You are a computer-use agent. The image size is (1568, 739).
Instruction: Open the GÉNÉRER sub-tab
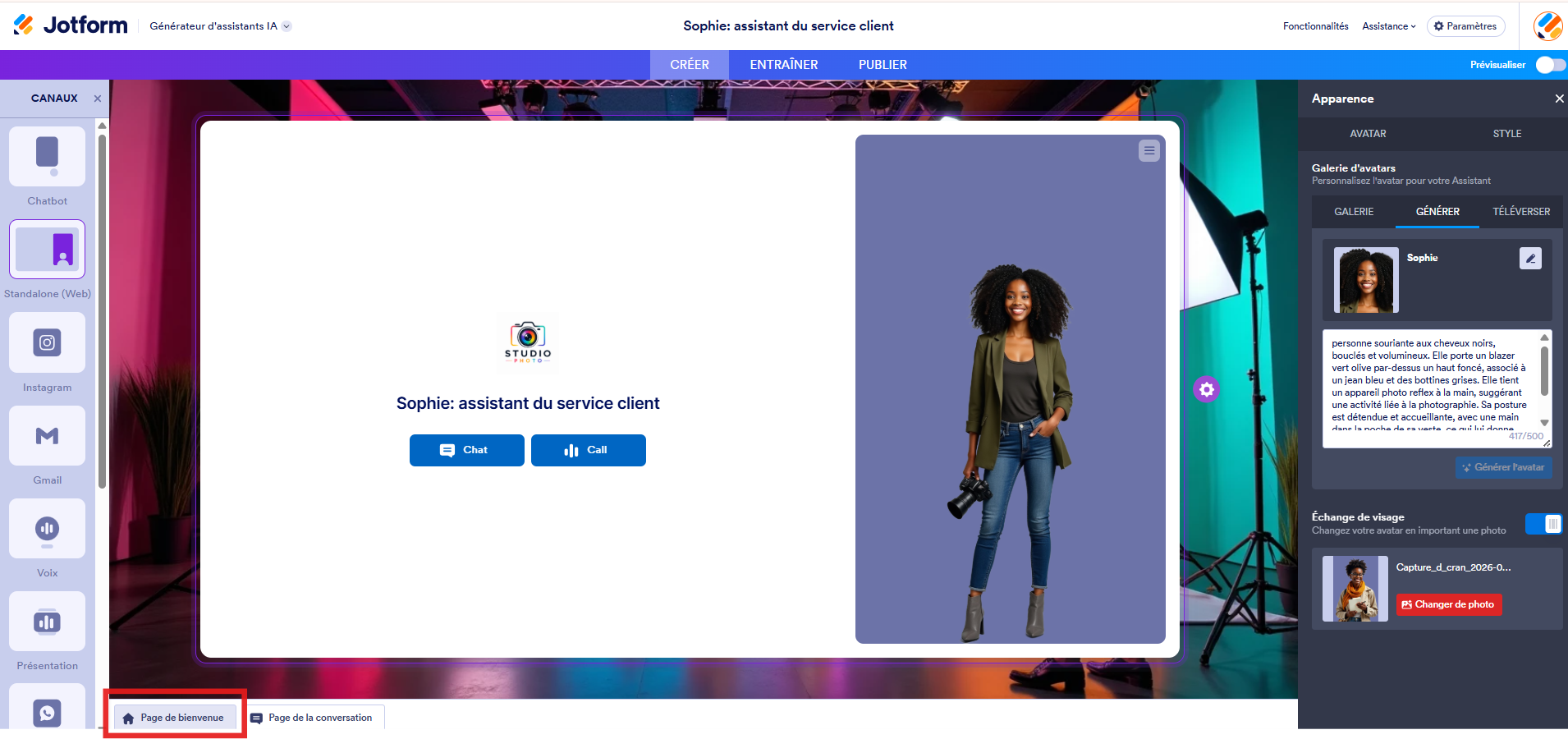1437,212
